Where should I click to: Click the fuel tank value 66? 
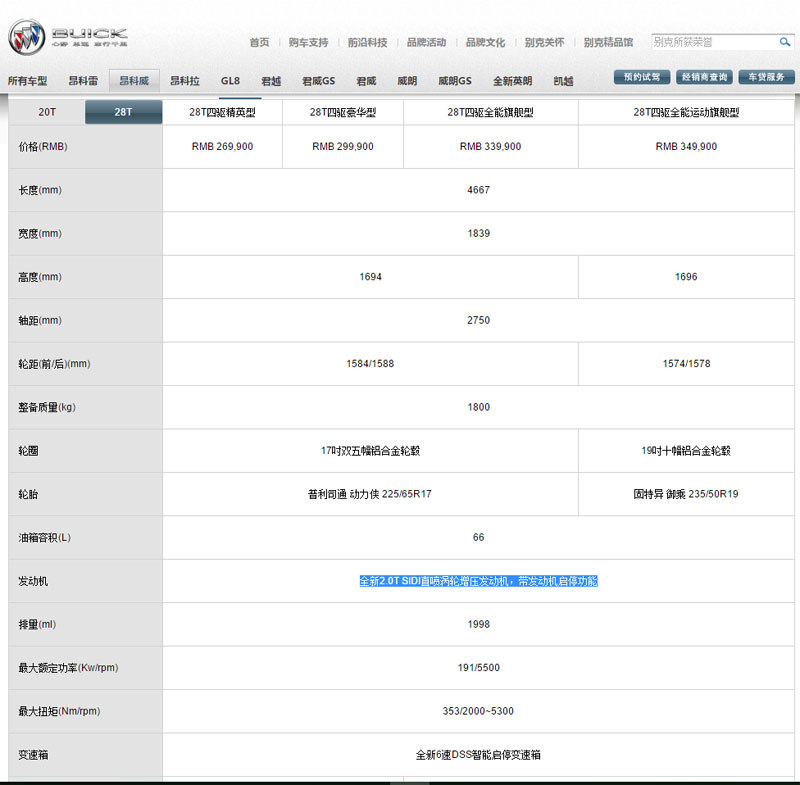pyautogui.click(x=479, y=538)
